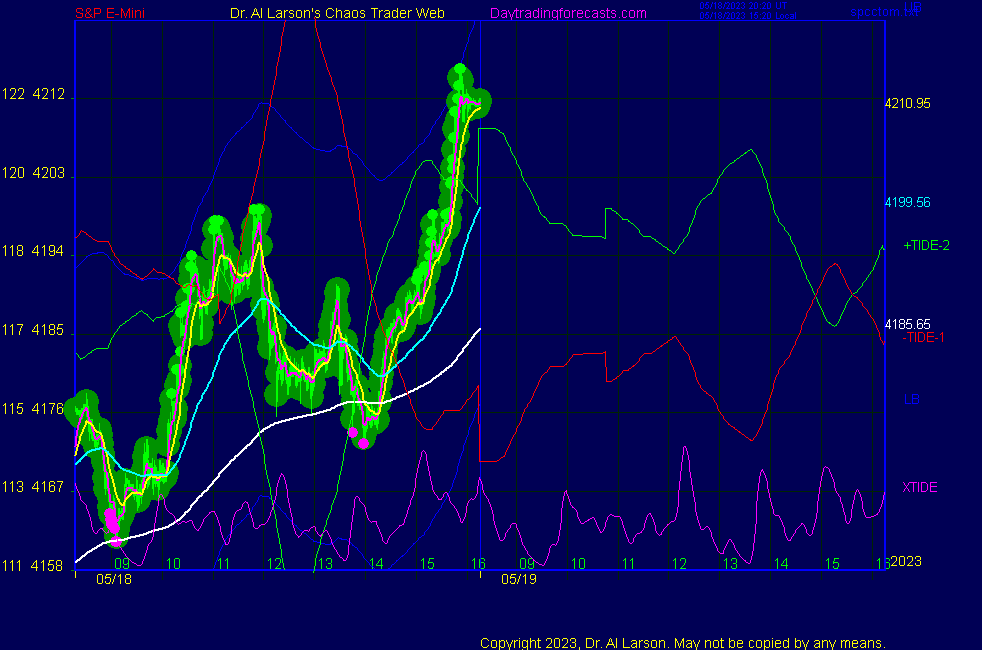Click the price peak marker near 4212

[x=460, y=71]
